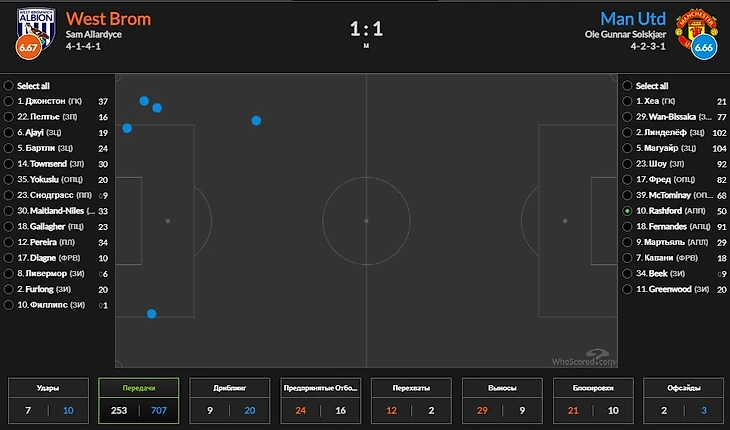This screenshot has width=730, height=430.
Task: Click the blue 6.66 team rating badge
Action: tap(704, 47)
